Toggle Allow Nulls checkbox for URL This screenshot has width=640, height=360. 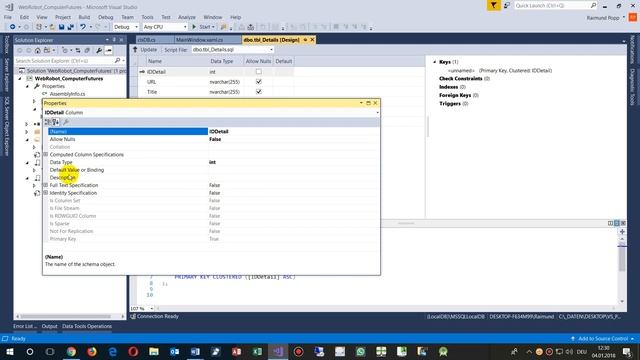(258, 82)
